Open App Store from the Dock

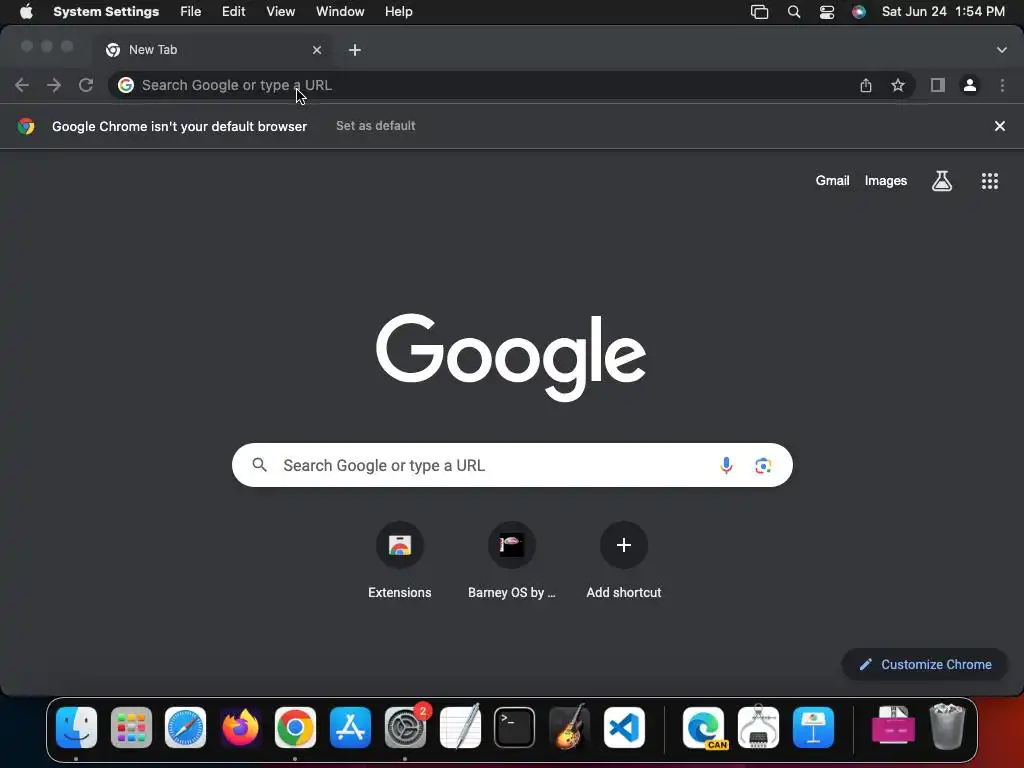pos(350,727)
